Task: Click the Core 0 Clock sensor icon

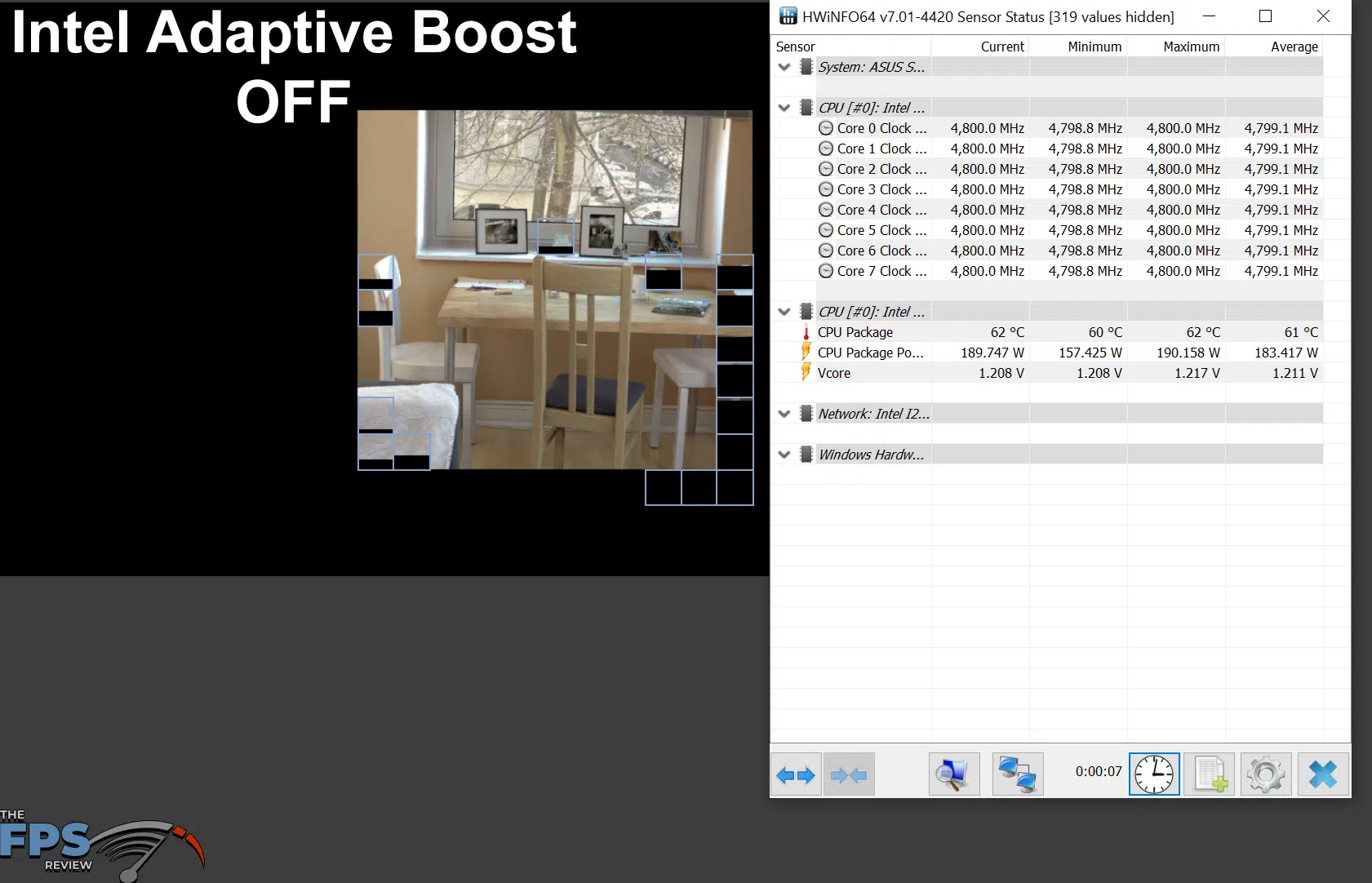Action: [826, 128]
